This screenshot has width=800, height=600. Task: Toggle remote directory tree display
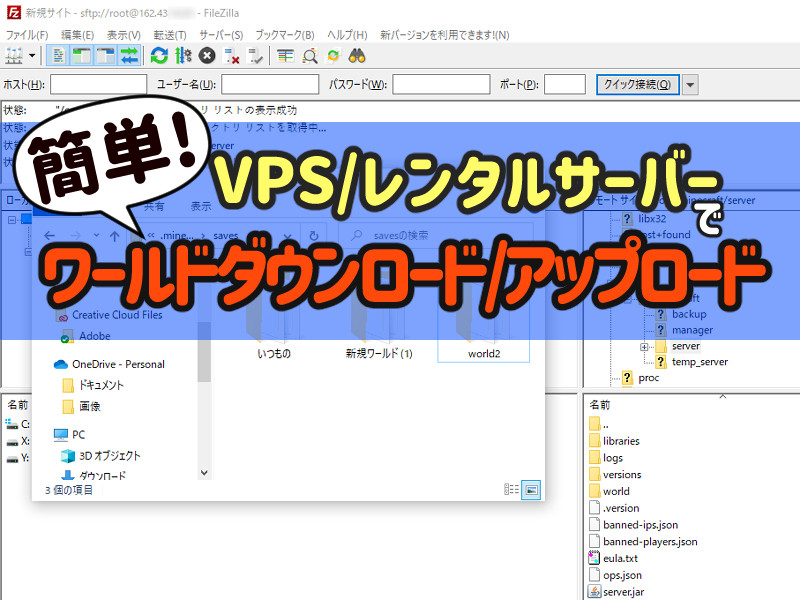tap(106, 56)
